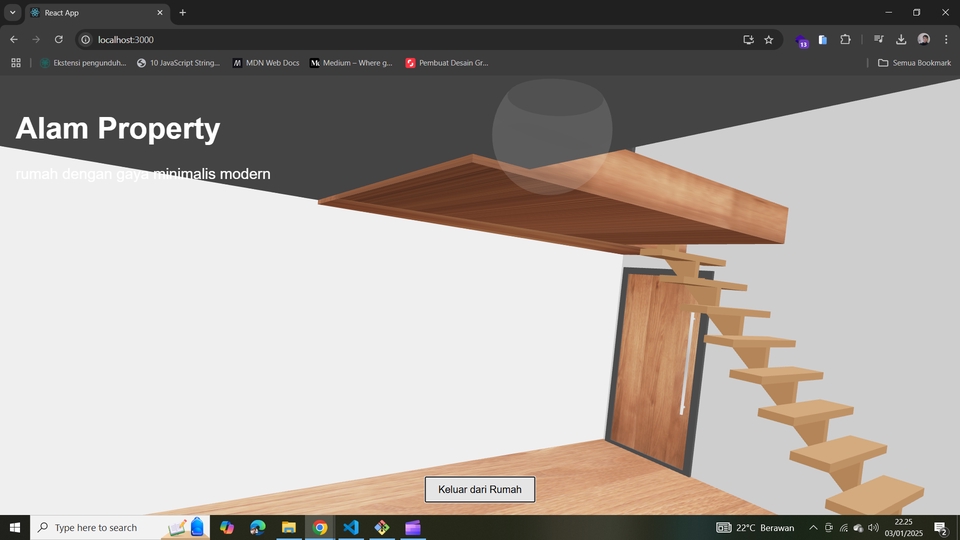Open the Chrome profile avatar
Screen dimensions: 960x540
[x=923, y=40]
